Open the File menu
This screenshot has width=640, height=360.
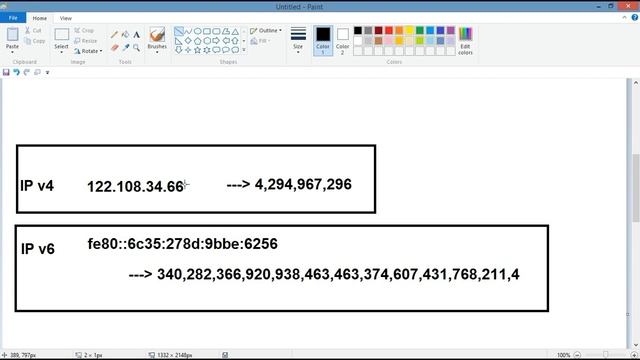13,18
